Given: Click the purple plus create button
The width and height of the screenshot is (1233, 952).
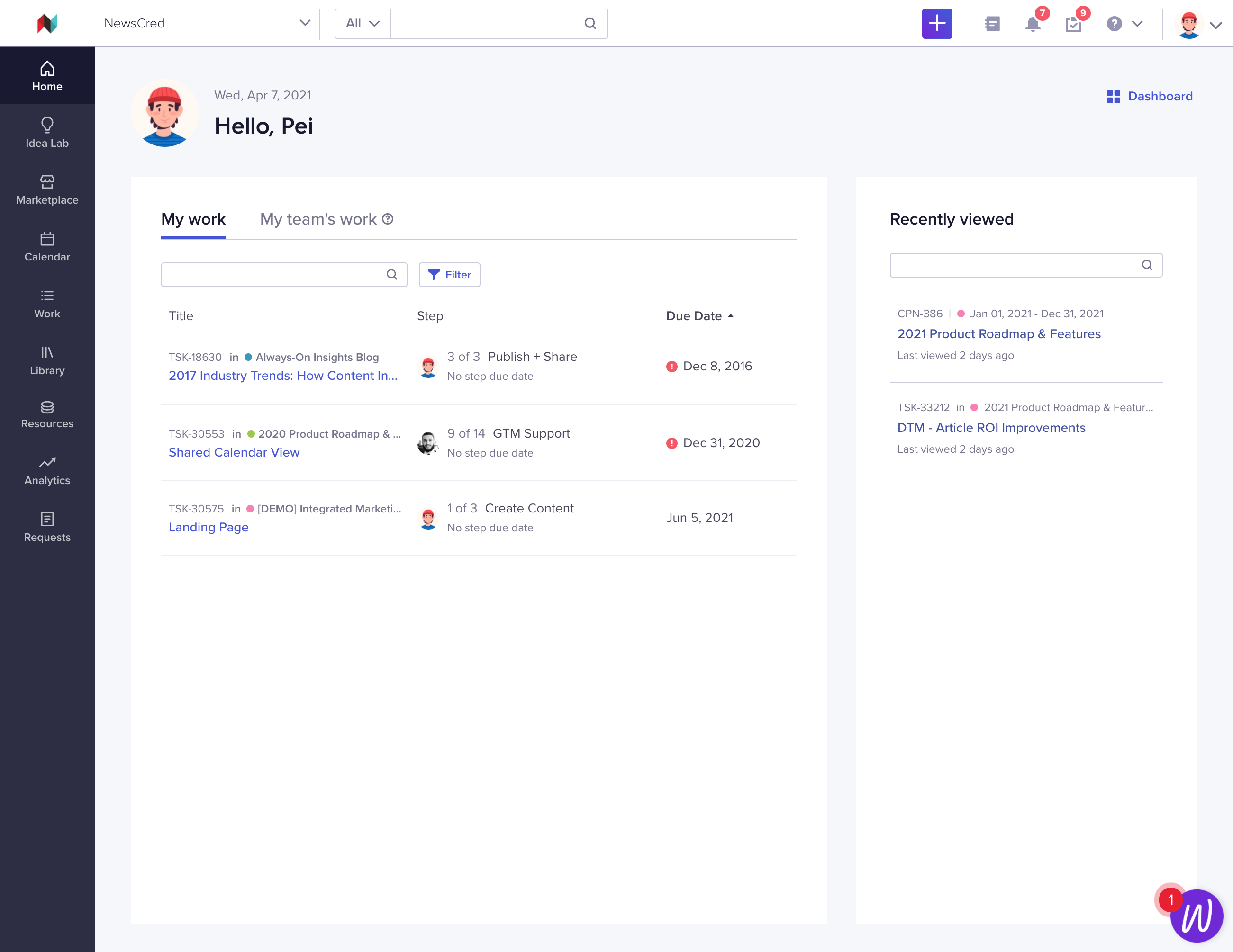Looking at the screenshot, I should 937,23.
